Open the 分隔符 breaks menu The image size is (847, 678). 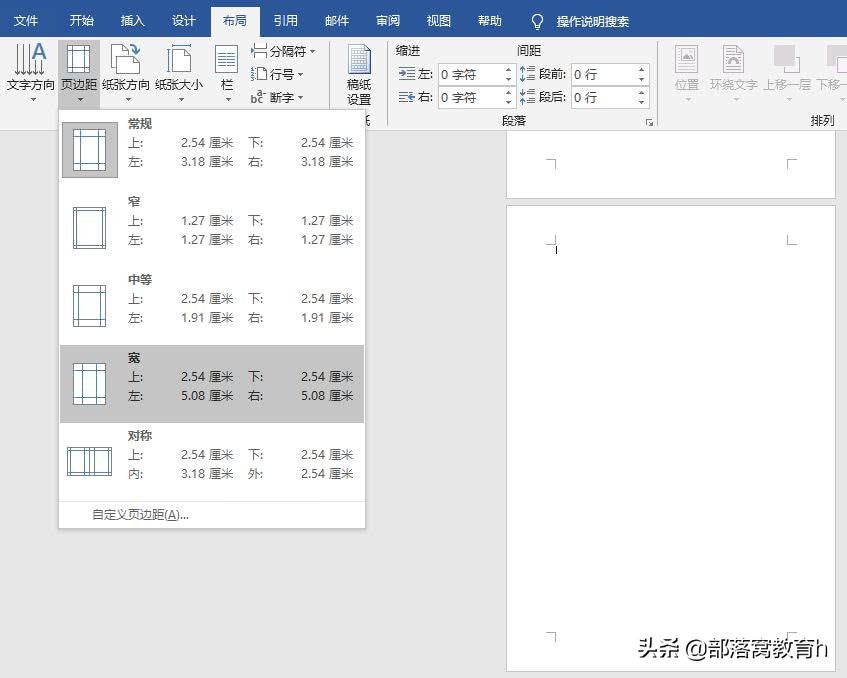click(283, 51)
